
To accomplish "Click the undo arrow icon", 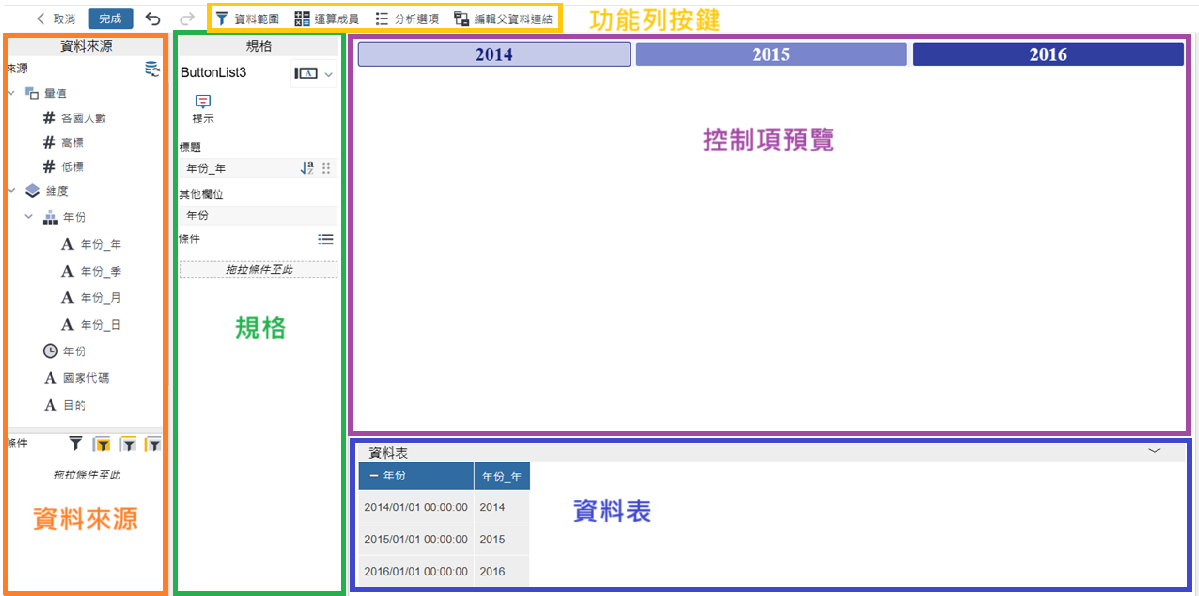I will [153, 19].
